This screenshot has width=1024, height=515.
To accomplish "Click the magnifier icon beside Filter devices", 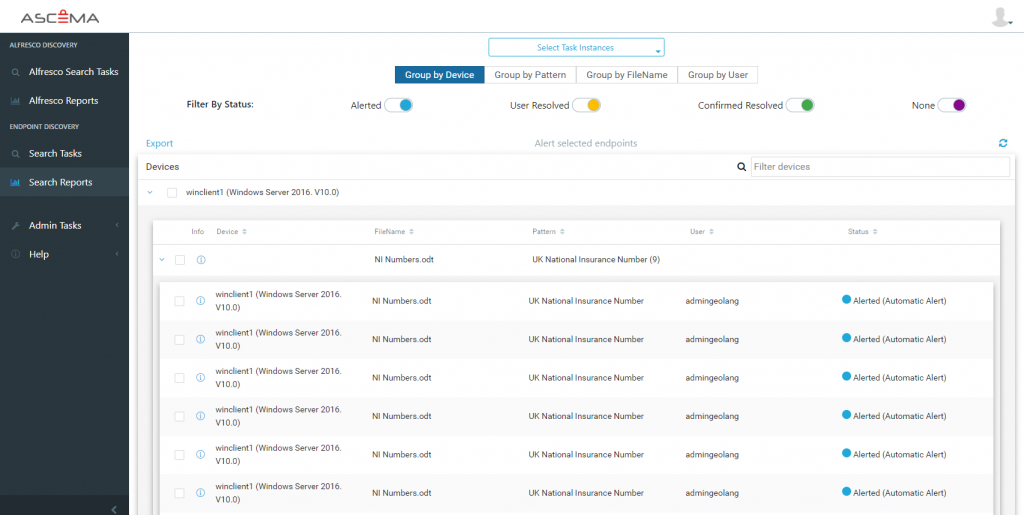I will click(x=741, y=166).
